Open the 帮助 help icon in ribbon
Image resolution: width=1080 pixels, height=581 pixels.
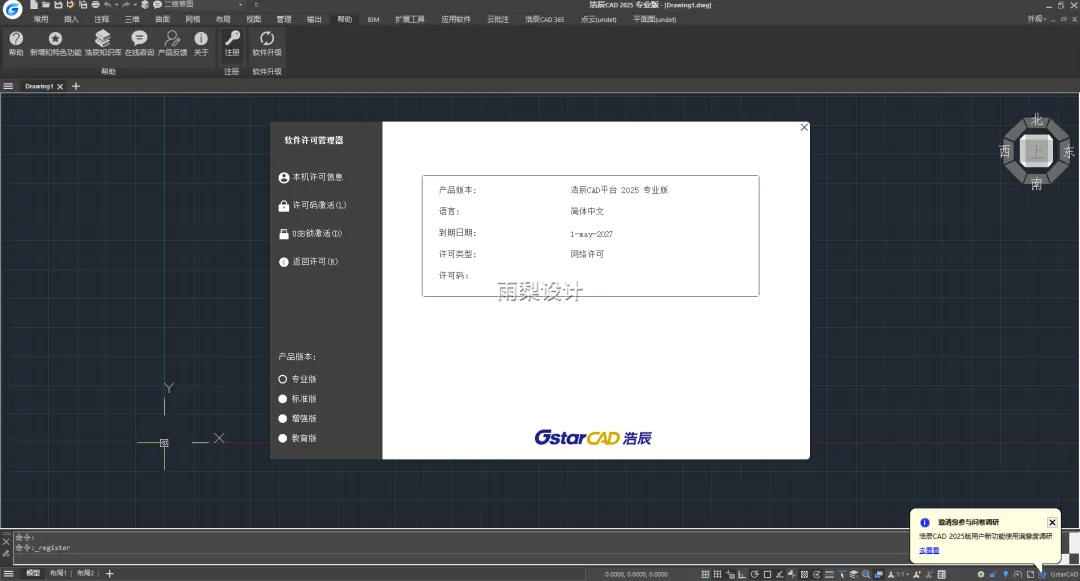(x=16, y=43)
